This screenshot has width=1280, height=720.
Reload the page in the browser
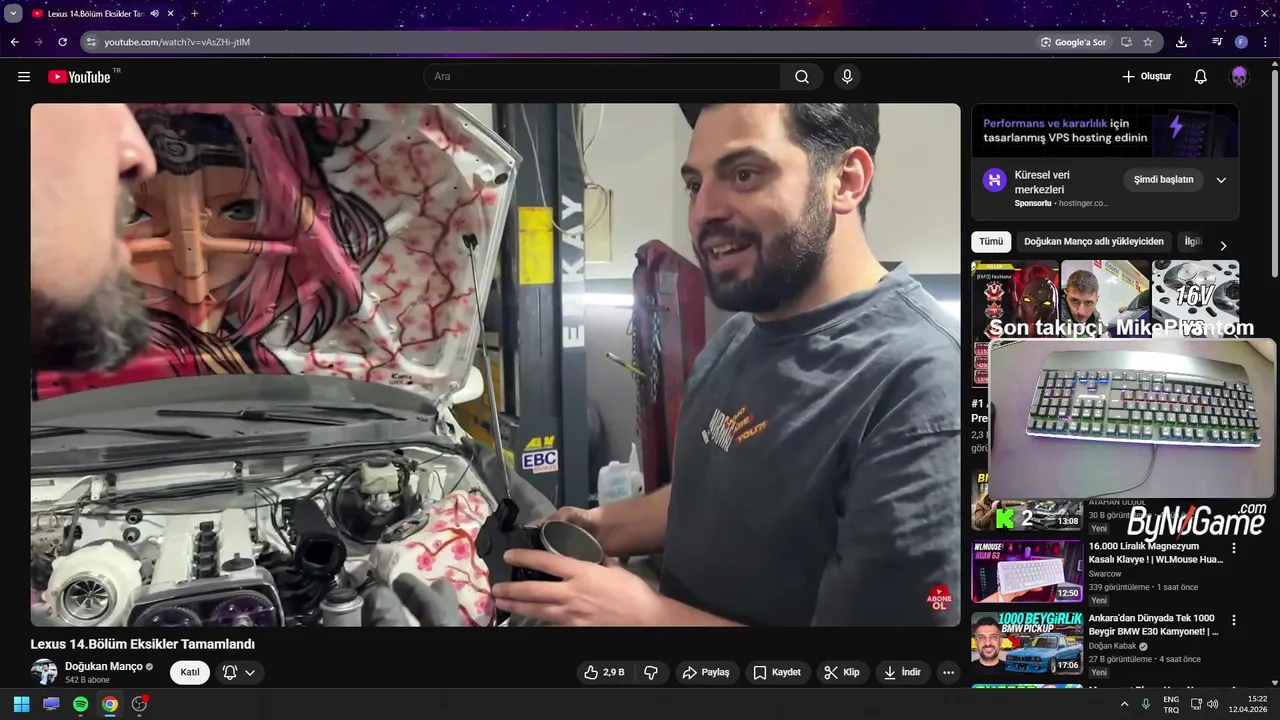62,42
